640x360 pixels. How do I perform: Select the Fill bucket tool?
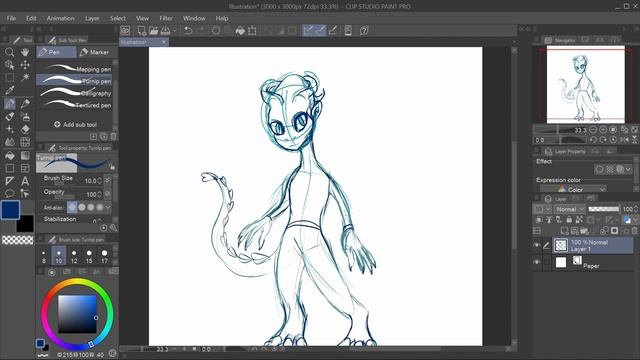9,155
